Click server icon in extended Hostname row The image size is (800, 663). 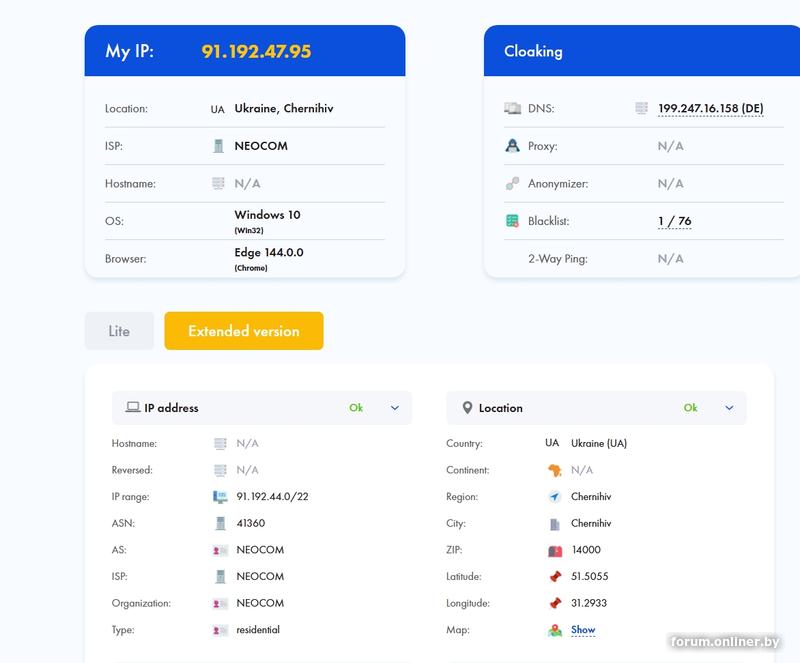point(220,444)
